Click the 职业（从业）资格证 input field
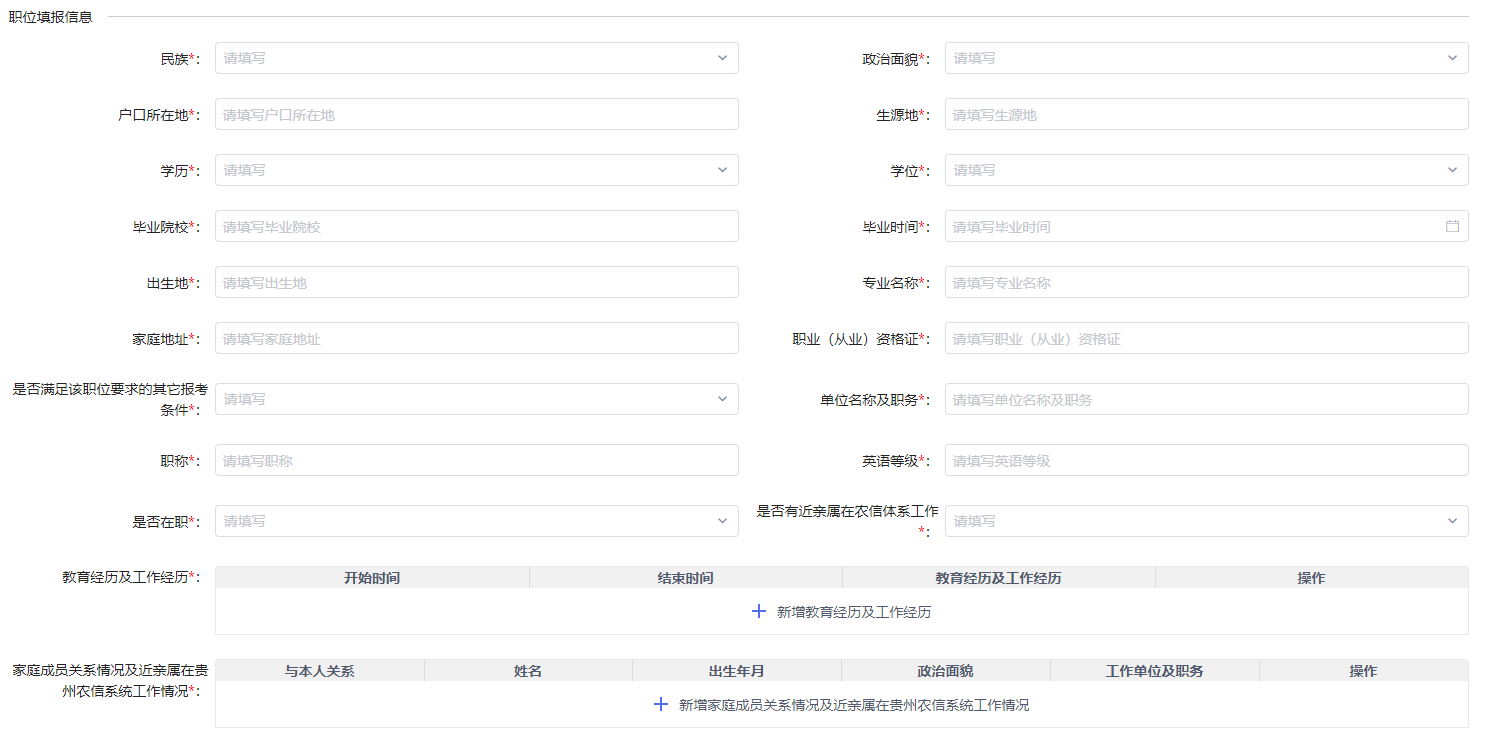Viewport: 1495px width, 733px height. tap(1206, 338)
